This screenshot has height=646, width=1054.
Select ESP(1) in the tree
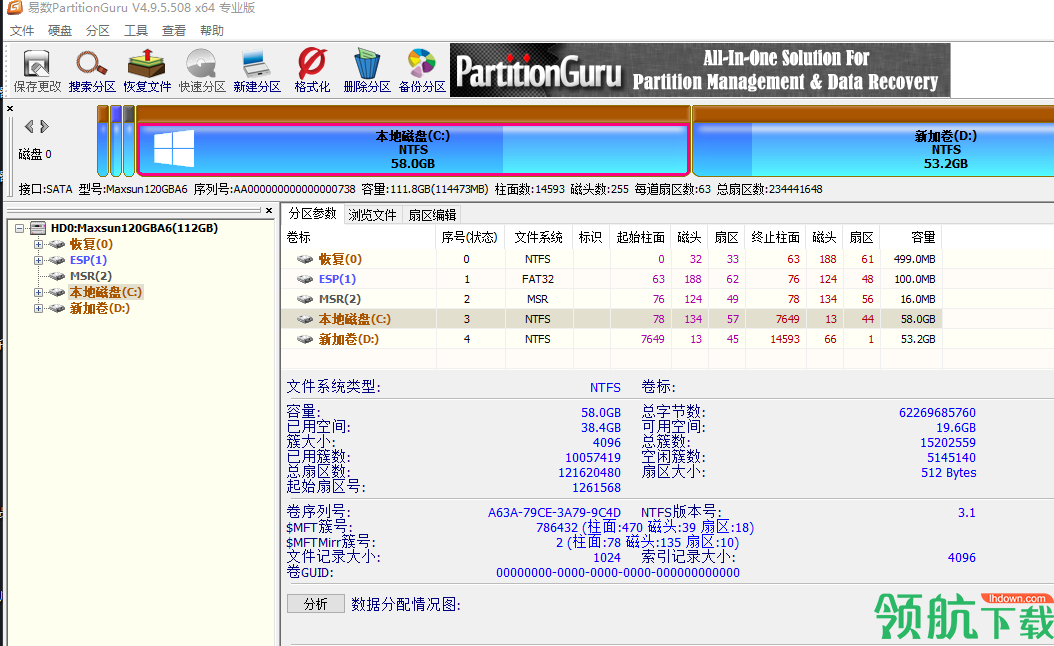pos(88,260)
